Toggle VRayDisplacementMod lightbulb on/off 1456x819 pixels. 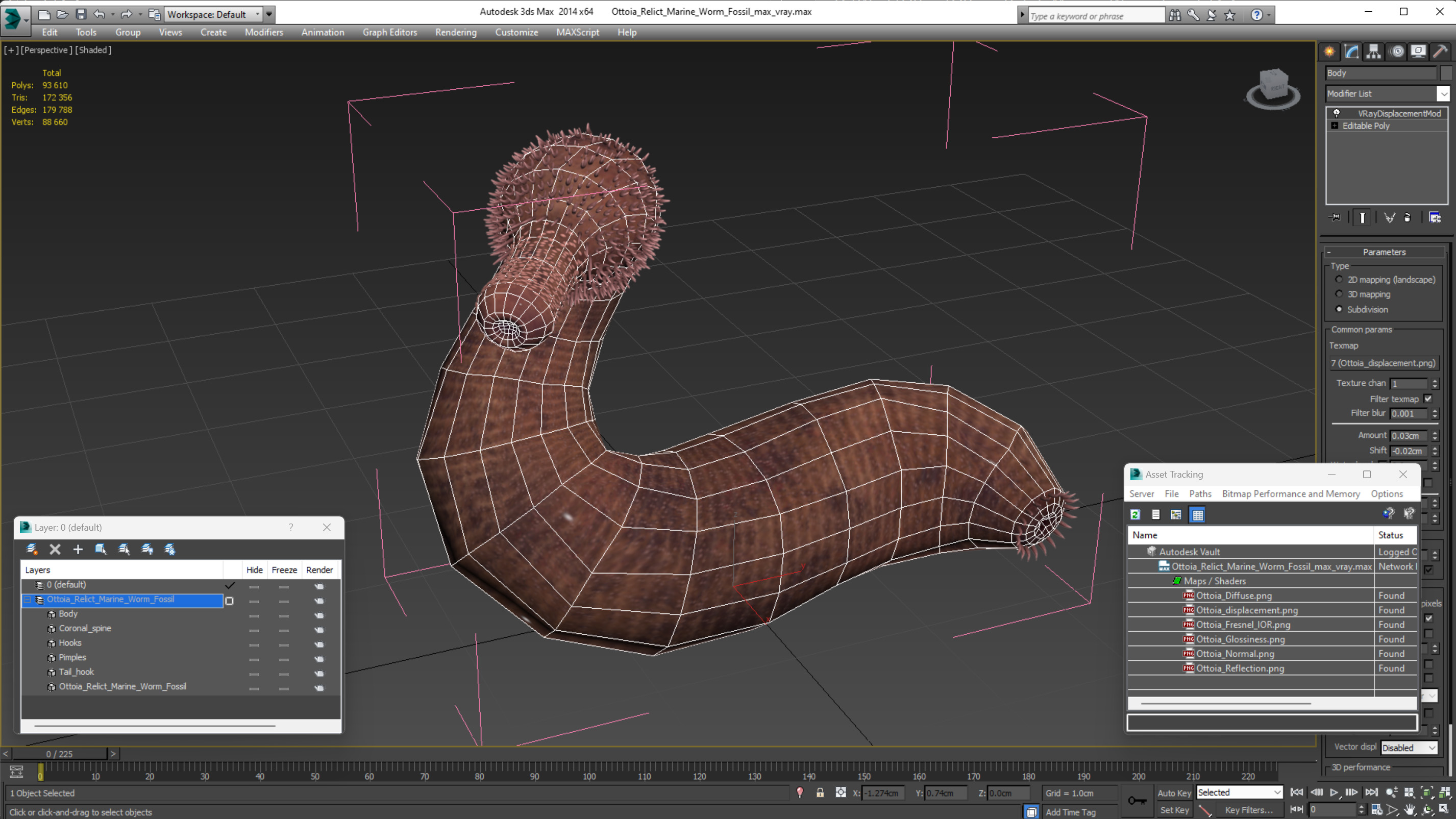pos(1336,113)
